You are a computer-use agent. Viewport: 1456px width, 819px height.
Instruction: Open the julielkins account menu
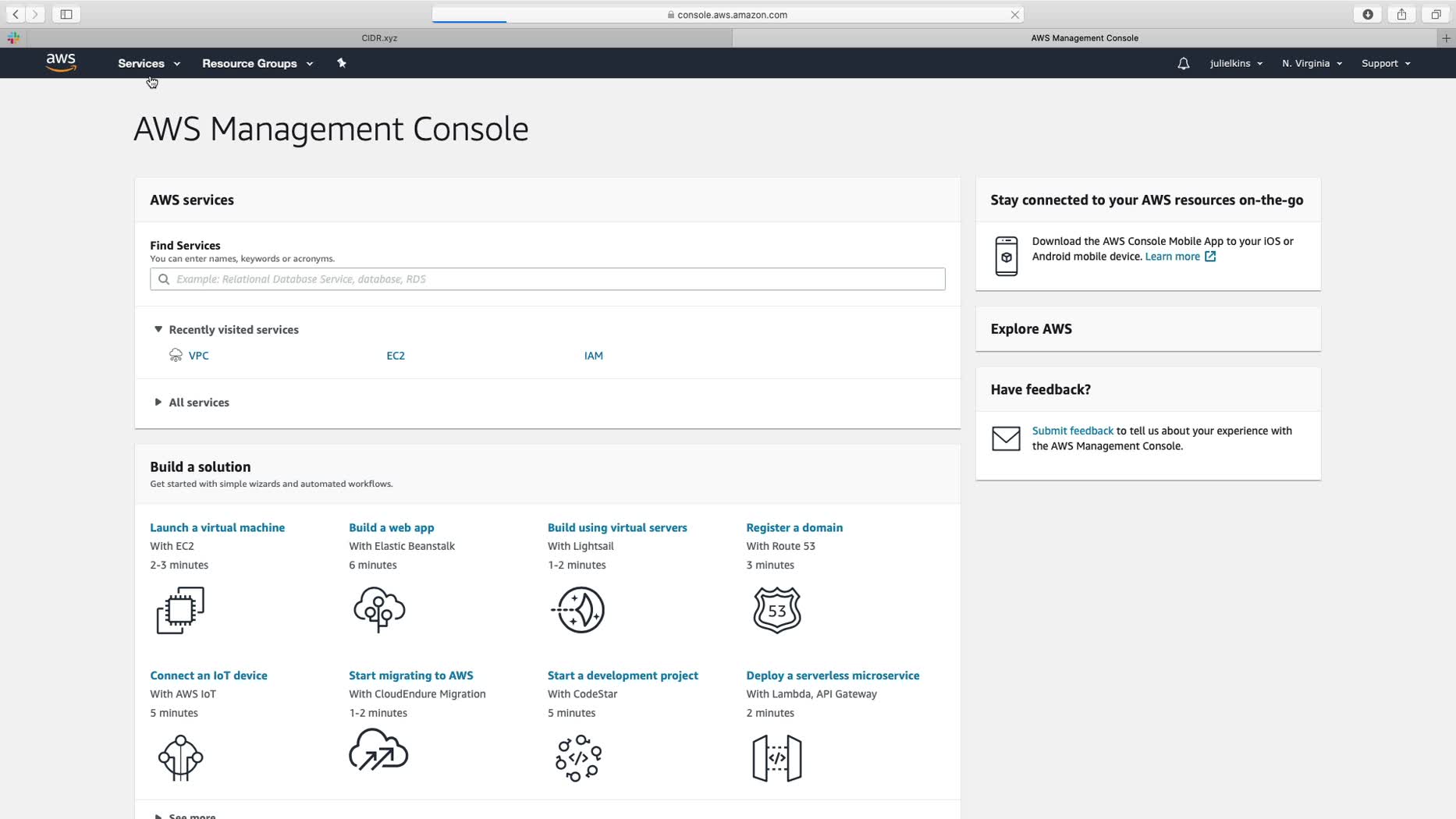point(1236,63)
